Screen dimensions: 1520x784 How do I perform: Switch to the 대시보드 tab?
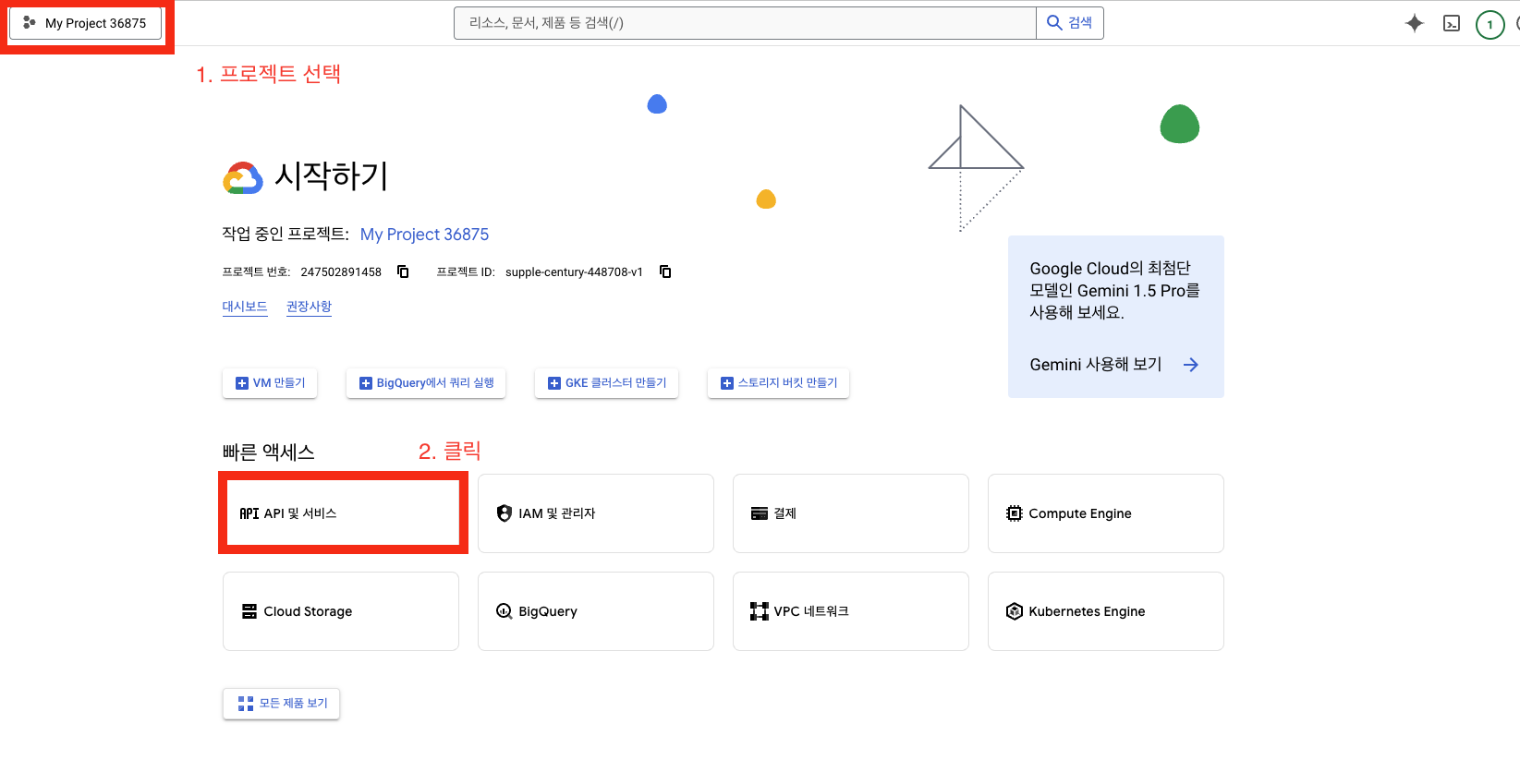pos(245,307)
